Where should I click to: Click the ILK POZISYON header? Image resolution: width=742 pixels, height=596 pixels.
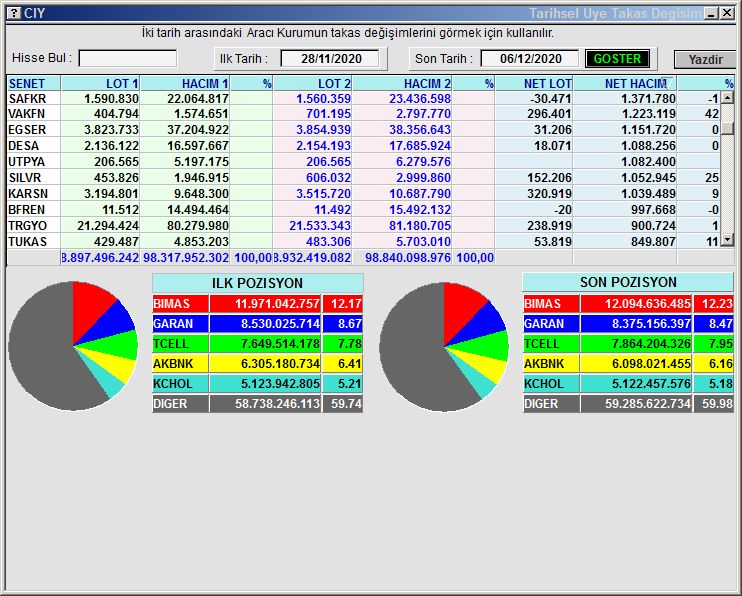click(x=257, y=283)
